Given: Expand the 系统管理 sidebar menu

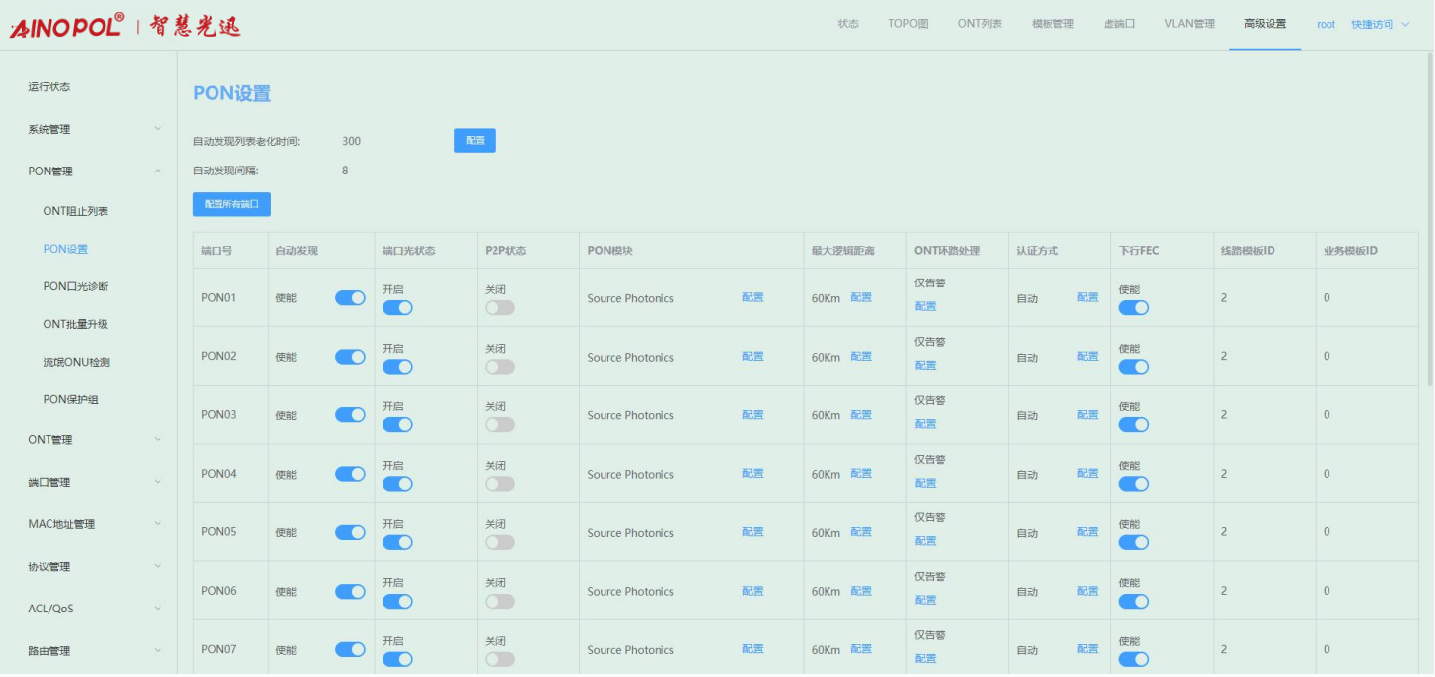Looking at the screenshot, I should pyautogui.click(x=157, y=129).
